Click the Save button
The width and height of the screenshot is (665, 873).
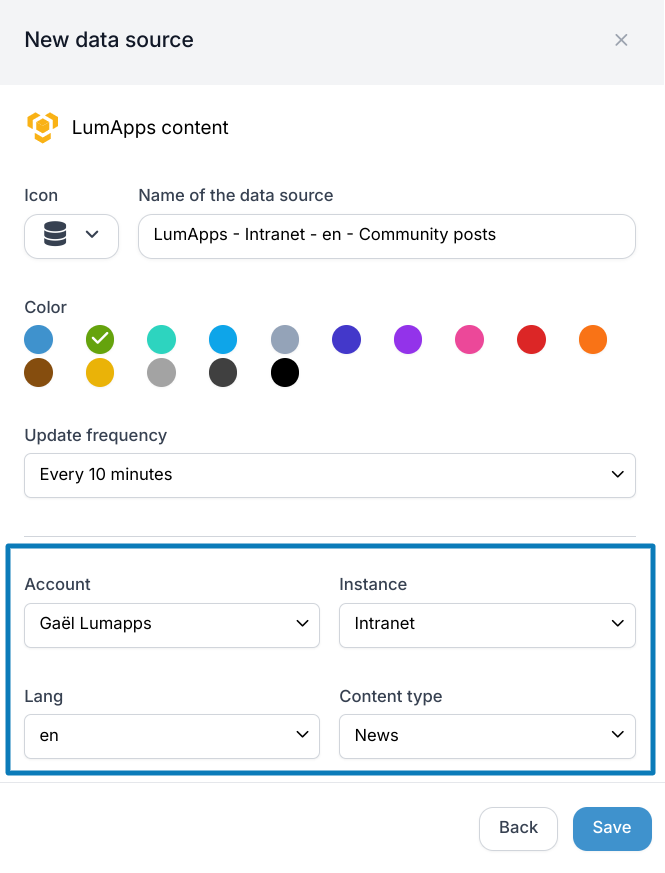[x=612, y=828]
